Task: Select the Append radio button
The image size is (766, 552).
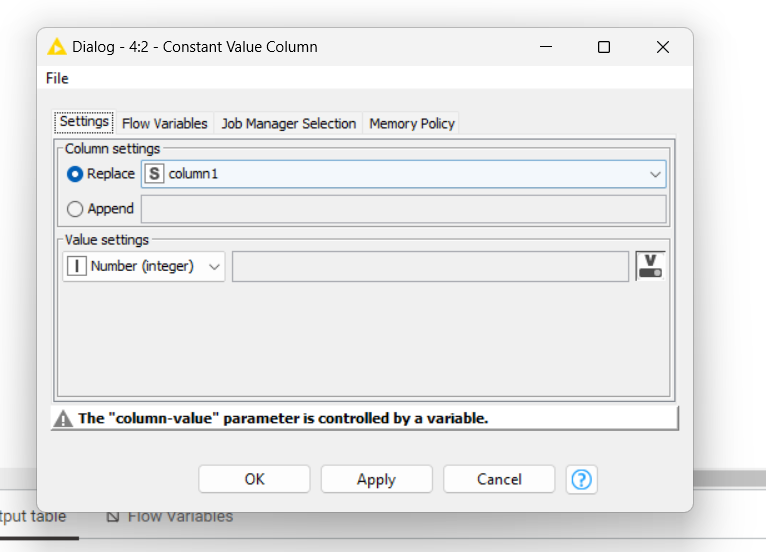Action: [75, 209]
